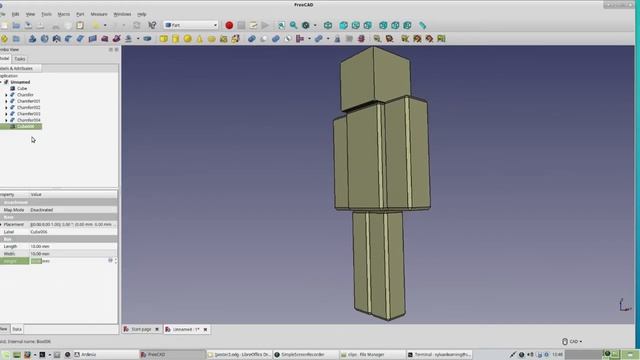Create a Sphere primitive
This screenshot has height=360, width=640.
187,39
